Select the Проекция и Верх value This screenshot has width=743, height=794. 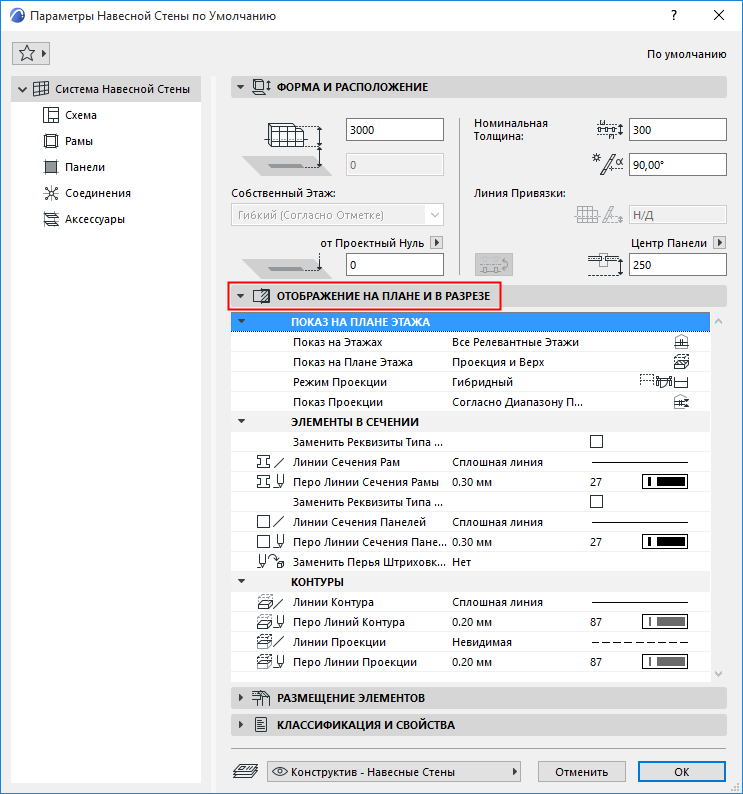pos(498,362)
